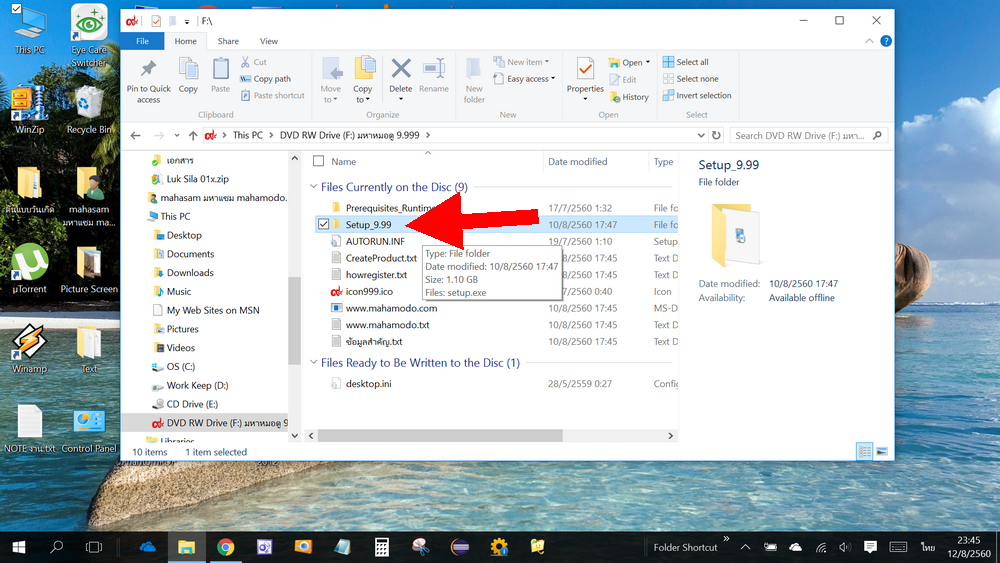Image resolution: width=1000 pixels, height=563 pixels.
Task: Click the Paste ribbon icon
Action: point(221,69)
